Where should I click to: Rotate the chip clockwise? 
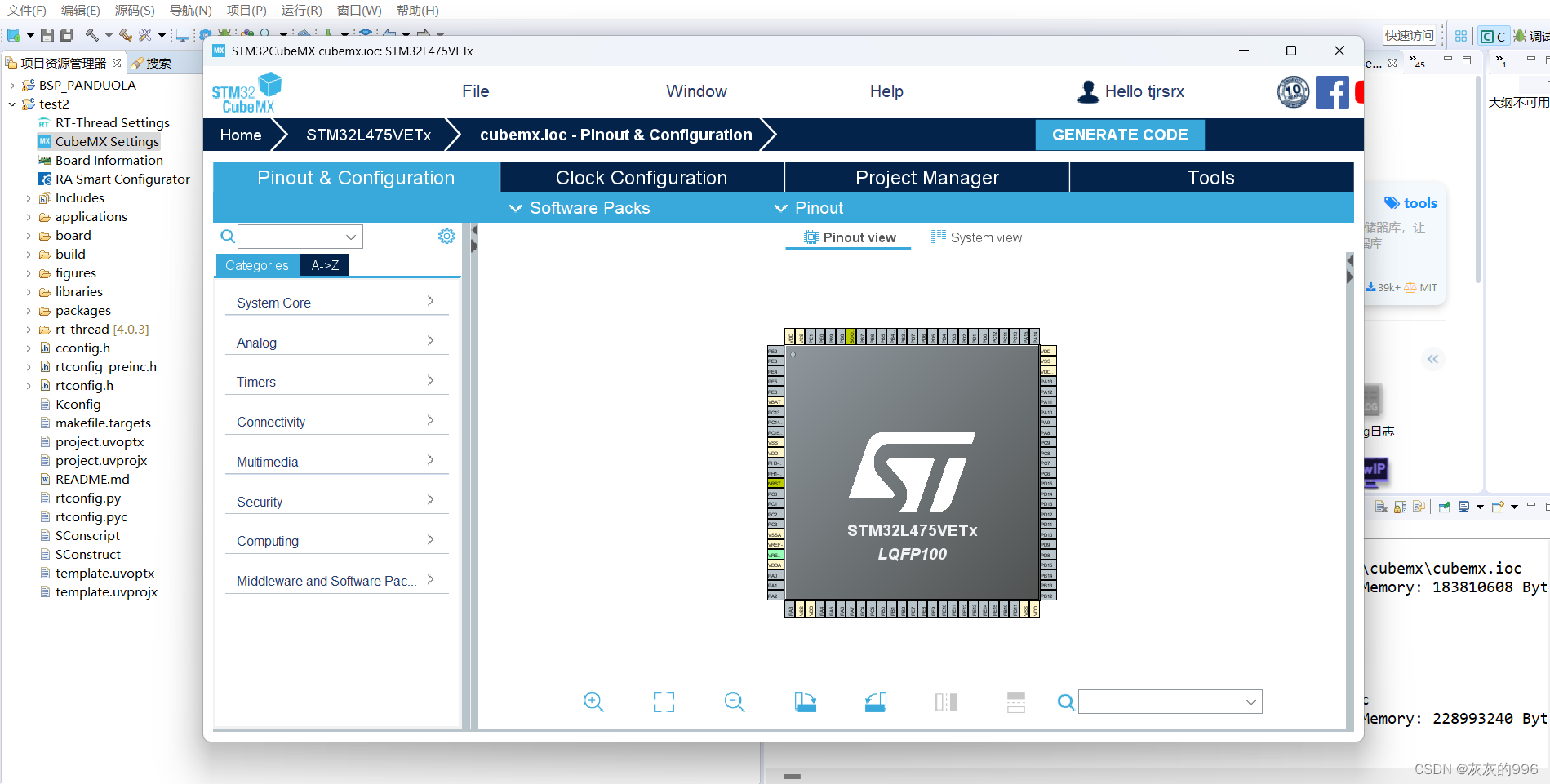pyautogui.click(x=805, y=702)
